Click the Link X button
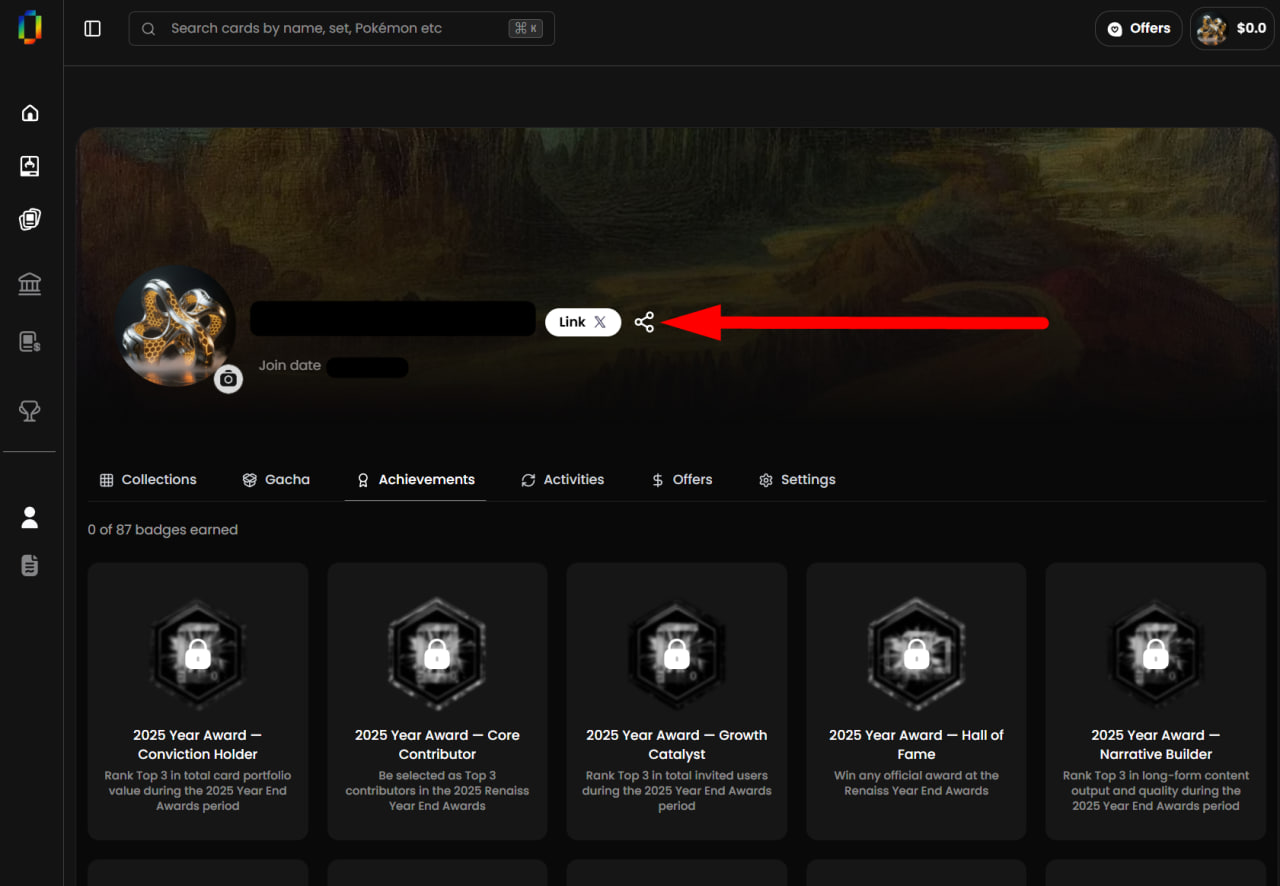This screenshot has height=886, width=1280. (x=583, y=322)
